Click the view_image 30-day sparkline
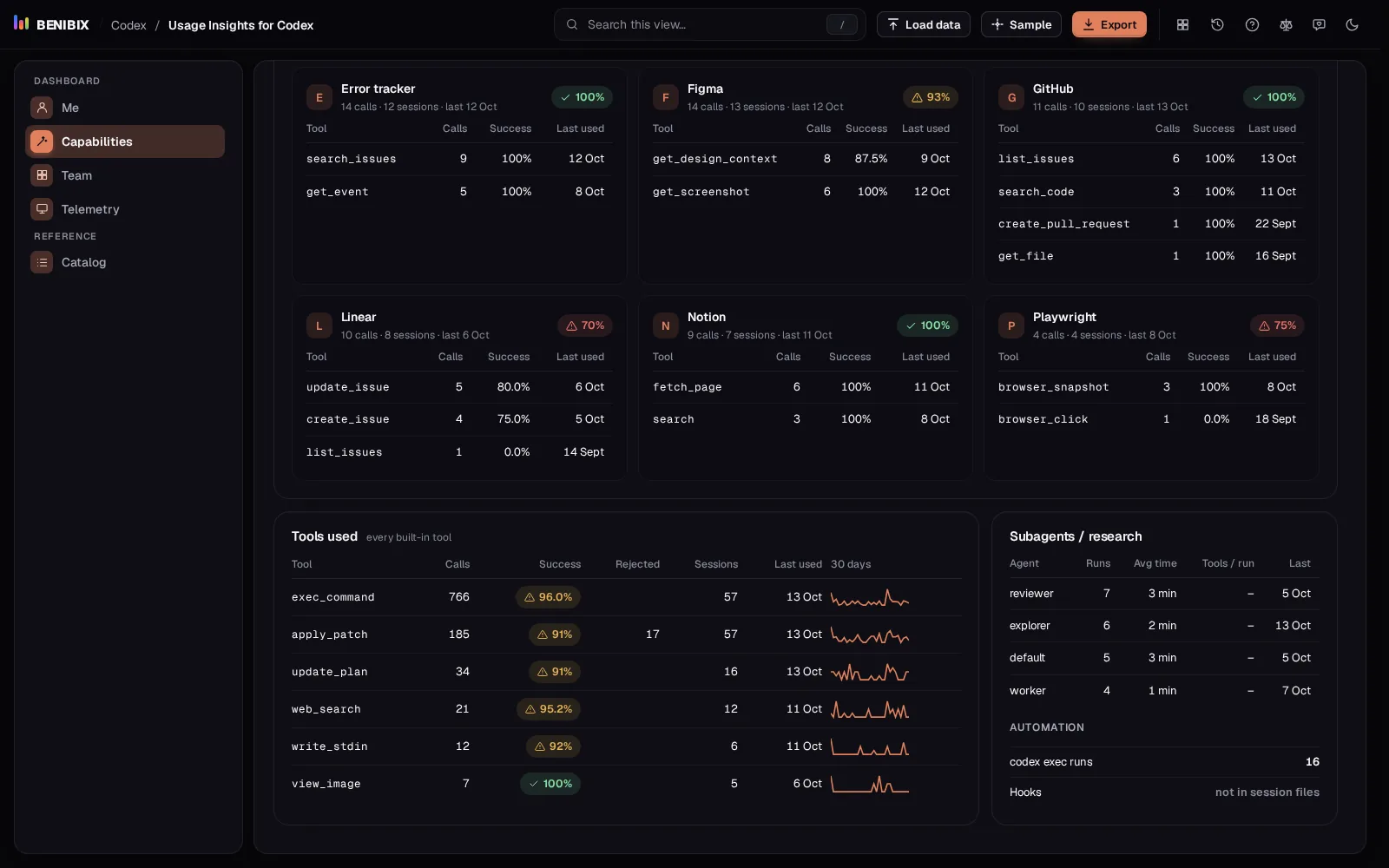This screenshot has width=1389, height=868. (x=870, y=784)
